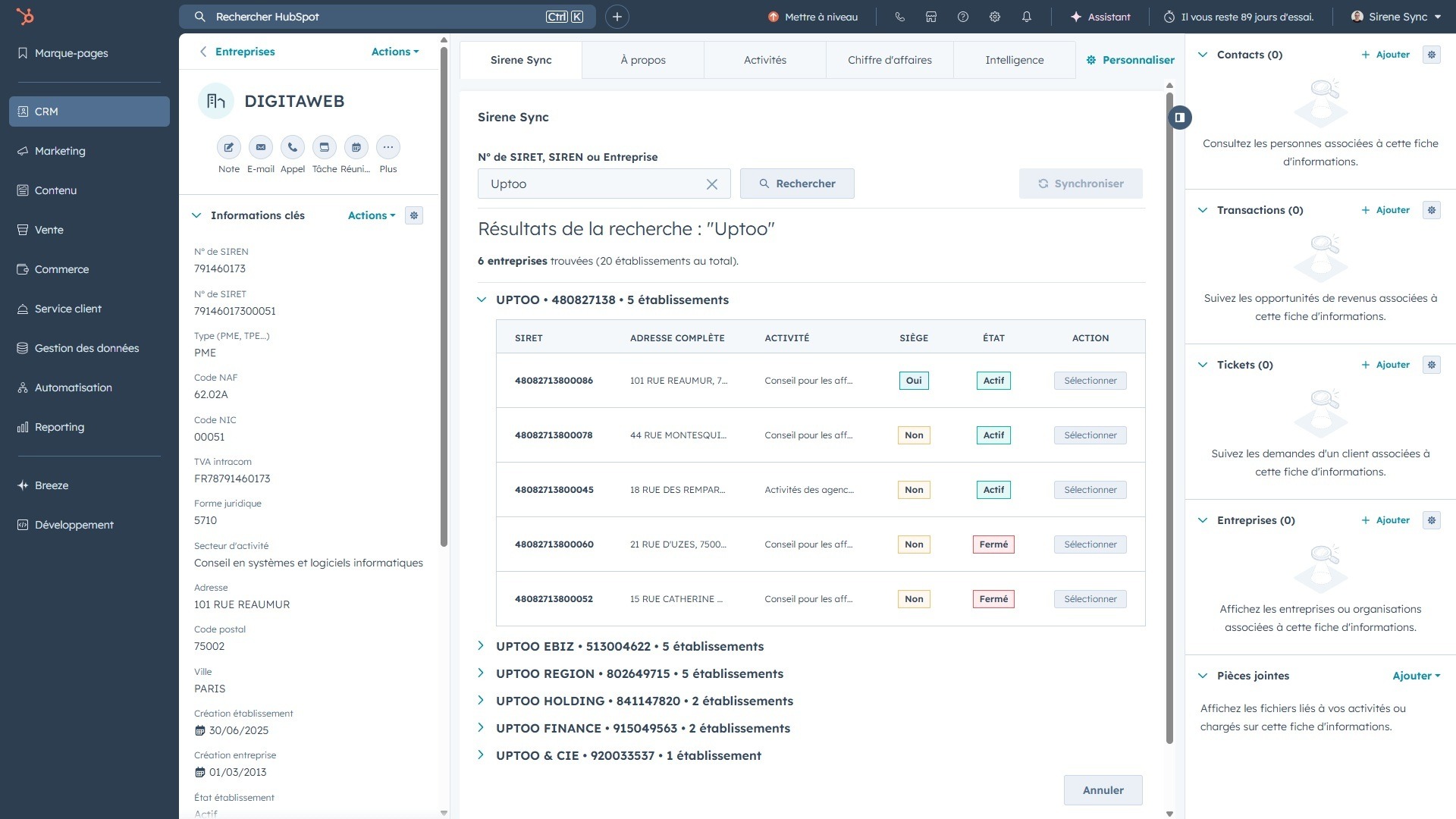Click the Rechercher search button

pos(797,184)
